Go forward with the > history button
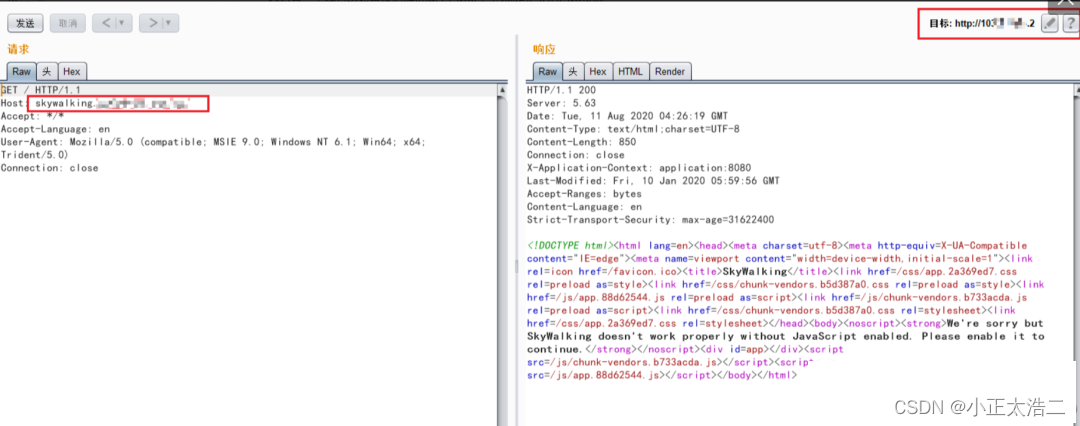 pos(152,23)
